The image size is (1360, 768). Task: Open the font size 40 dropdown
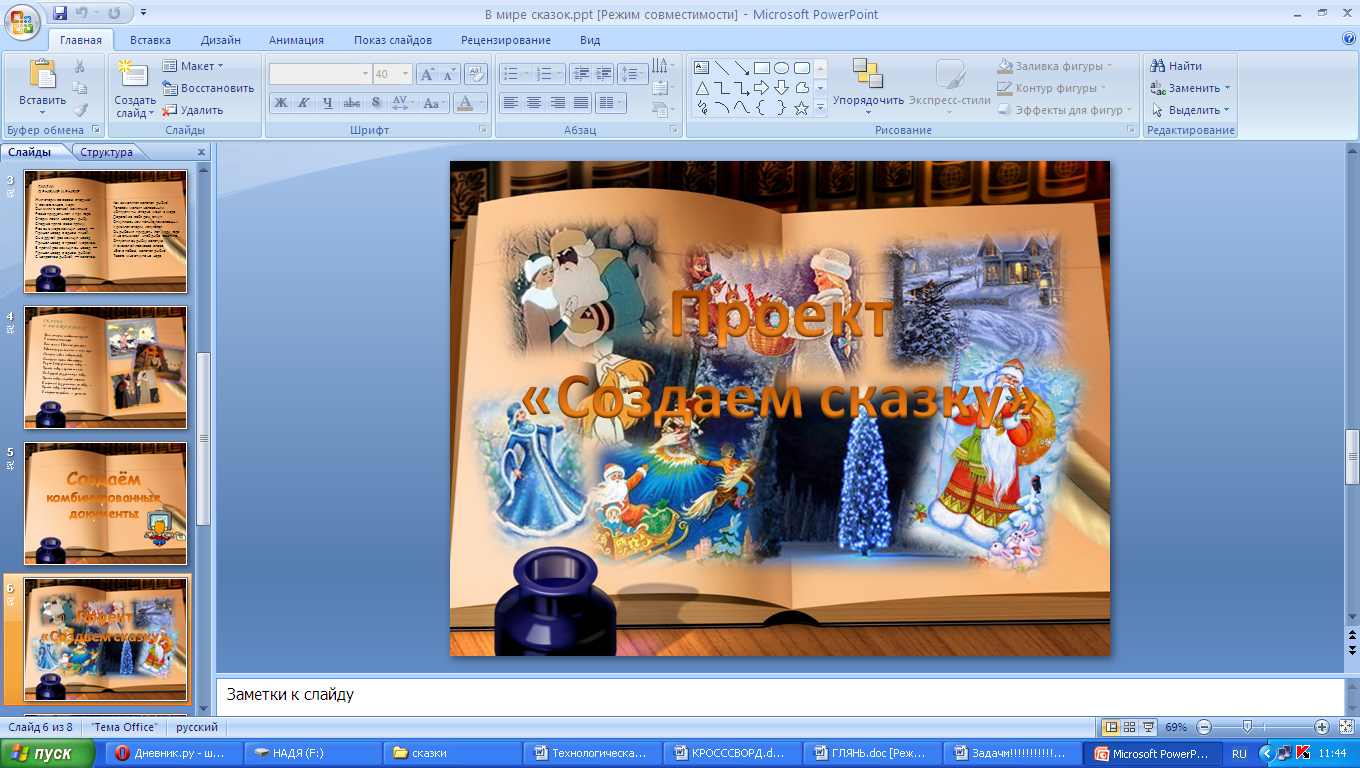(405, 74)
